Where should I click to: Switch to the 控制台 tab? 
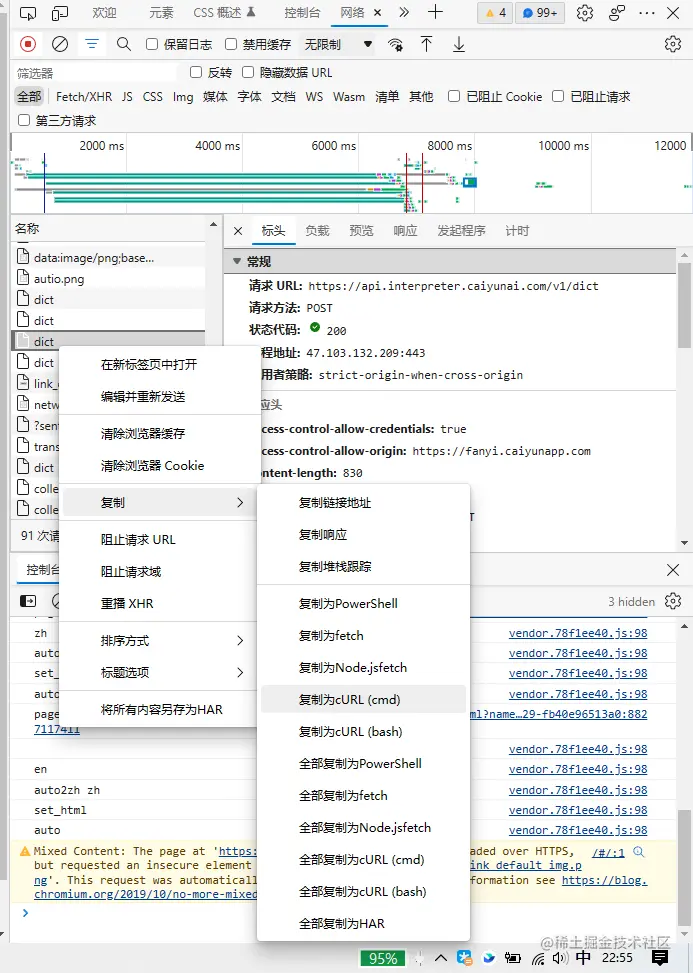302,12
